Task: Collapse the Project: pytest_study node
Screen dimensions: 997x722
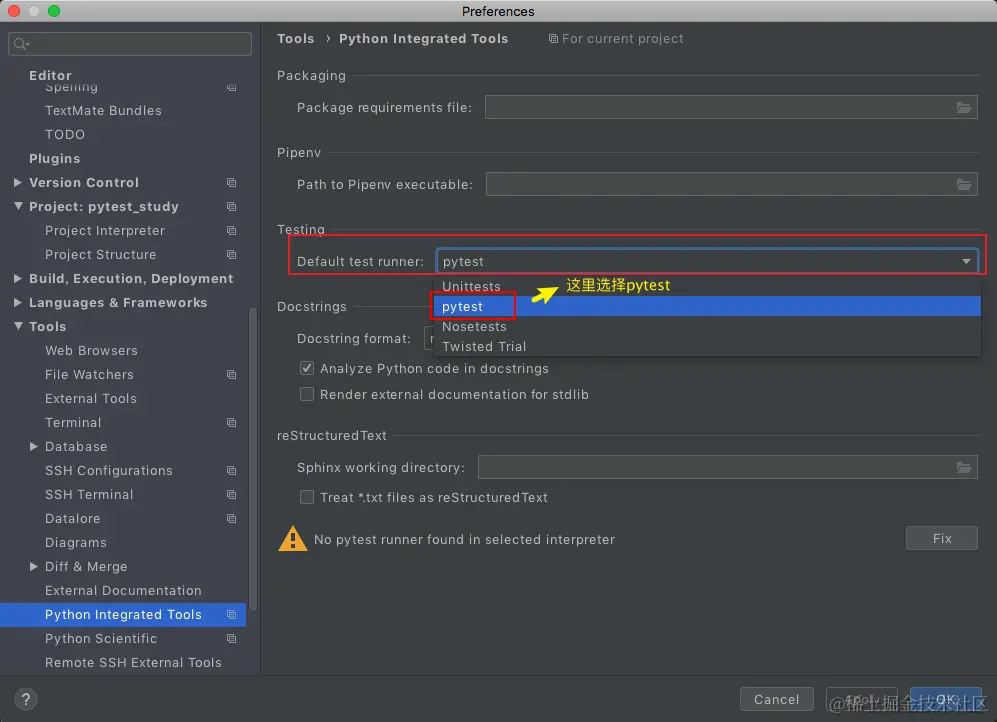Action: [18, 206]
